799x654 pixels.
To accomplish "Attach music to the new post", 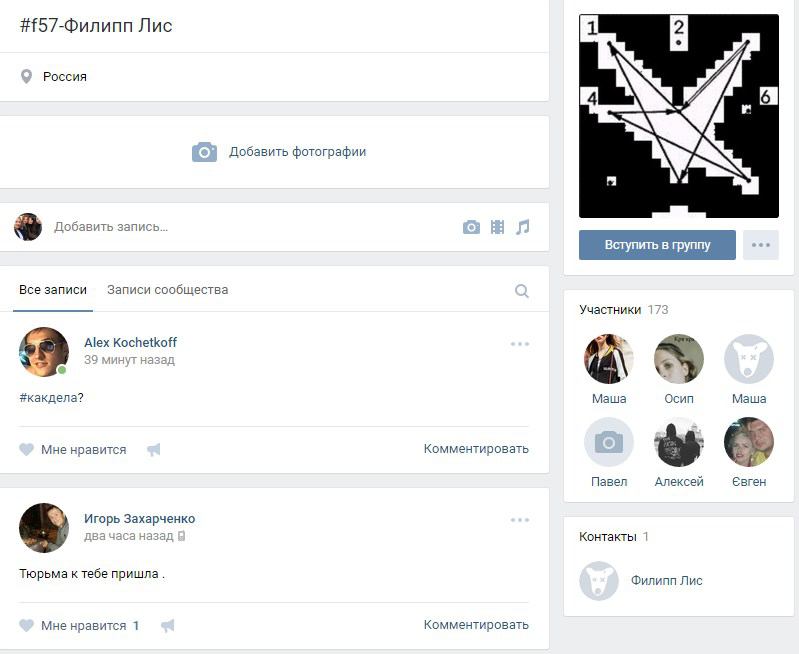I will (x=523, y=227).
